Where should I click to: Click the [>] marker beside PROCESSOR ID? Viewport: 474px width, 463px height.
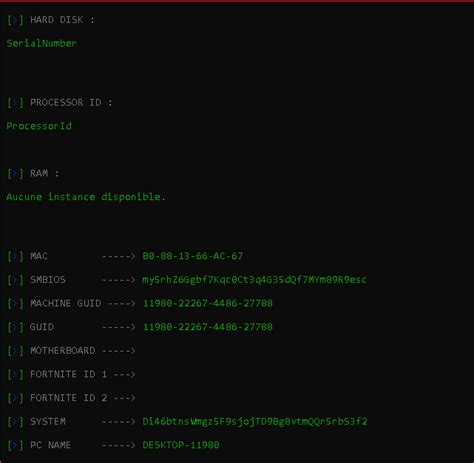pyautogui.click(x=15, y=102)
